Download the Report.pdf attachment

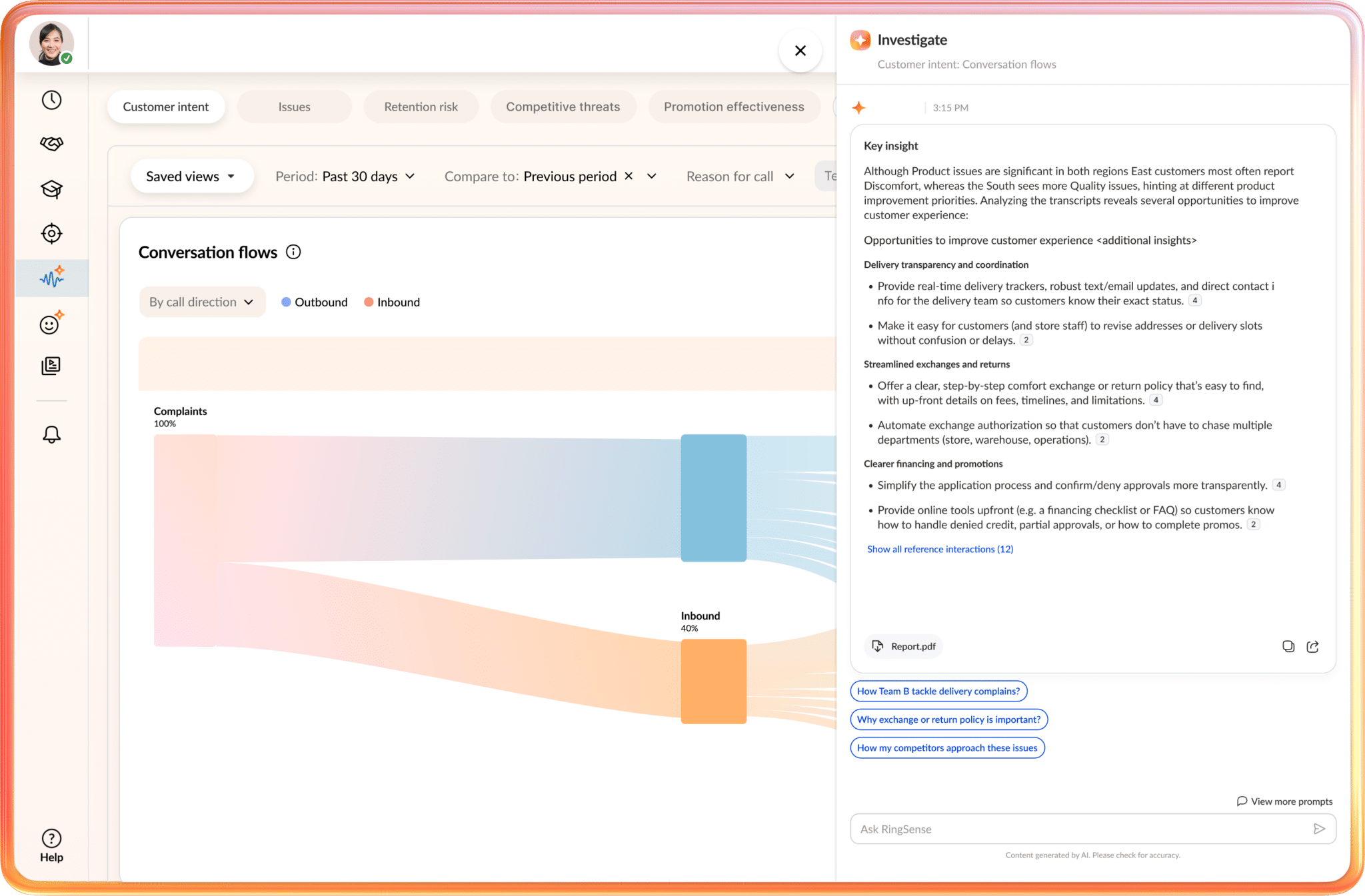904,646
